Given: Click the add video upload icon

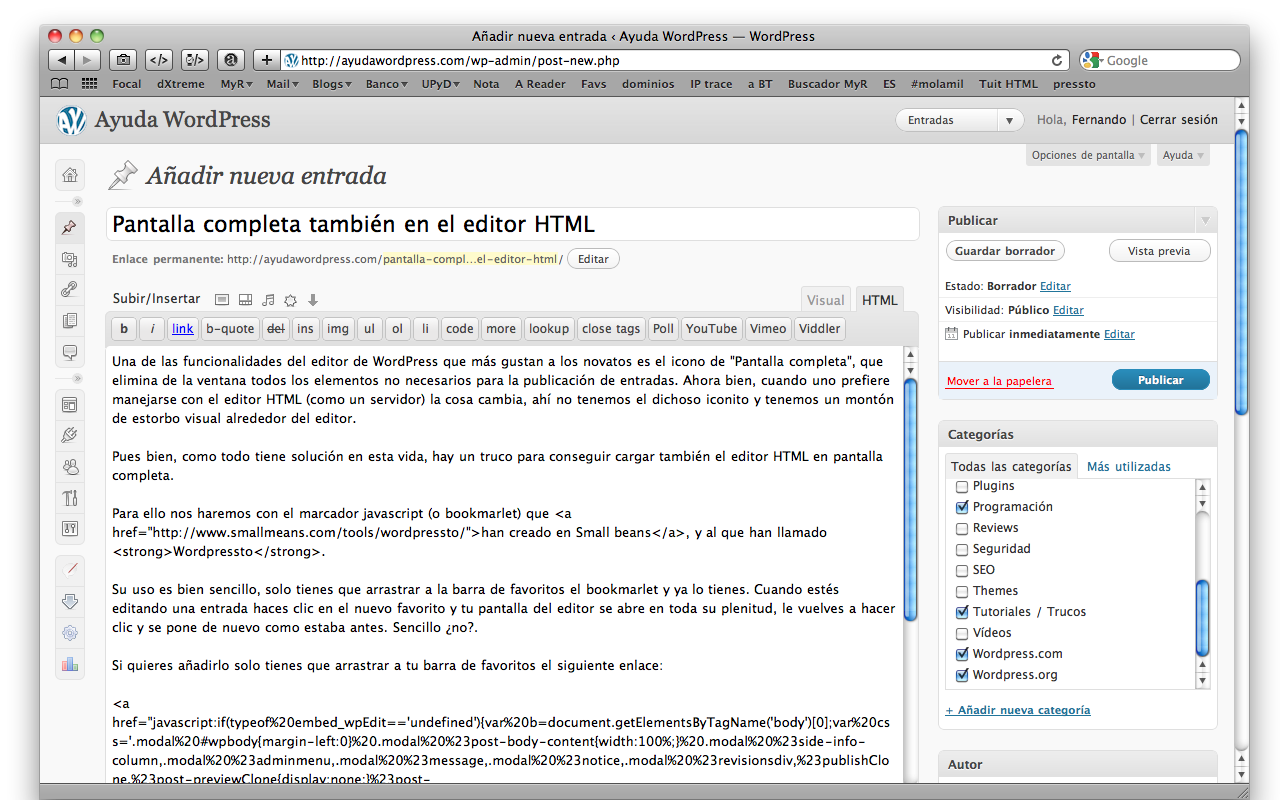Looking at the screenshot, I should click(x=245, y=299).
